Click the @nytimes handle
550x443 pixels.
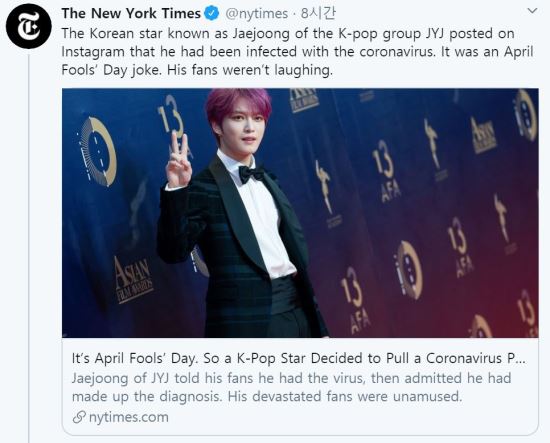tap(256, 14)
